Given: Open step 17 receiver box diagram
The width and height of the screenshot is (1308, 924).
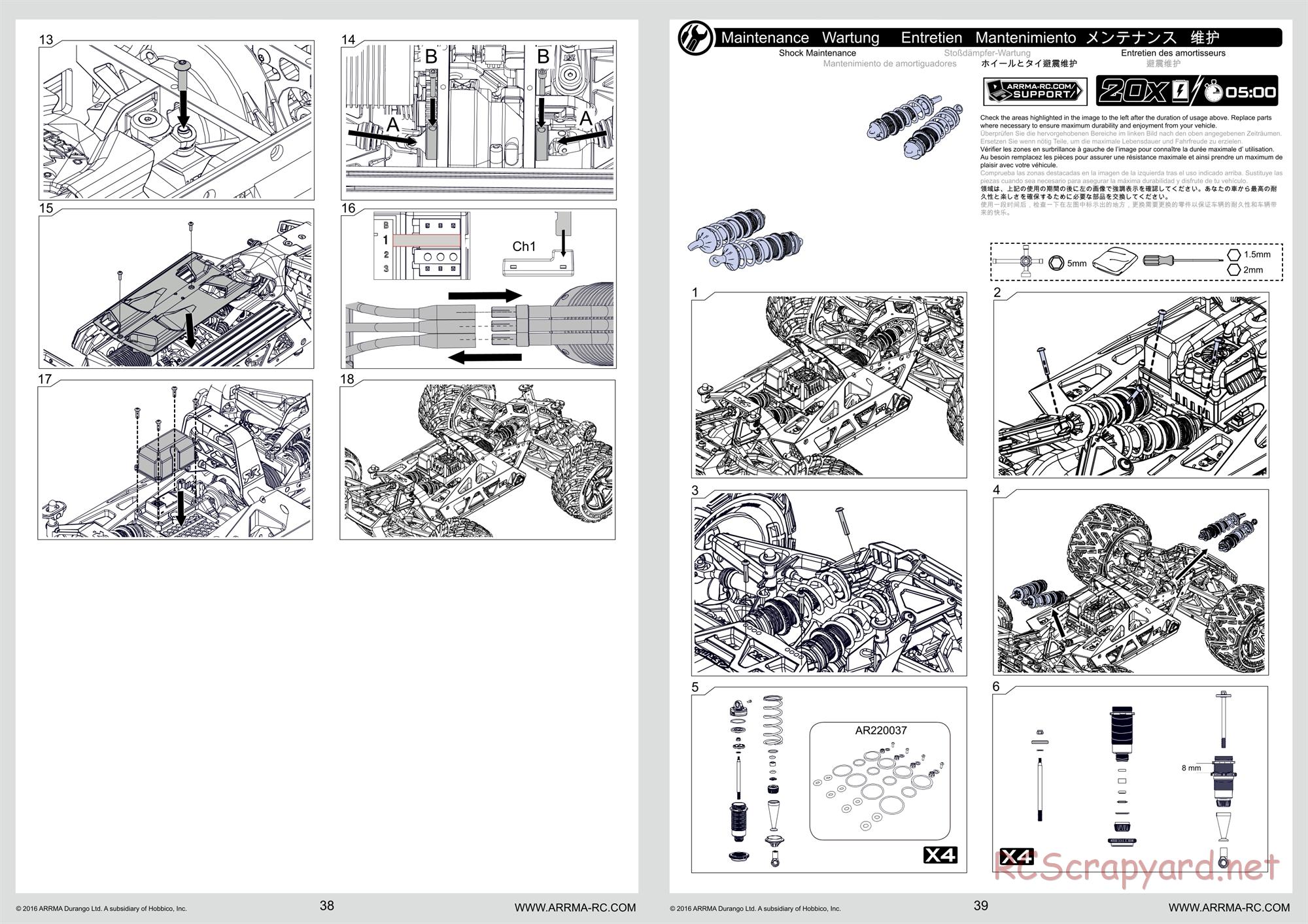Looking at the screenshot, I should tap(175, 460).
